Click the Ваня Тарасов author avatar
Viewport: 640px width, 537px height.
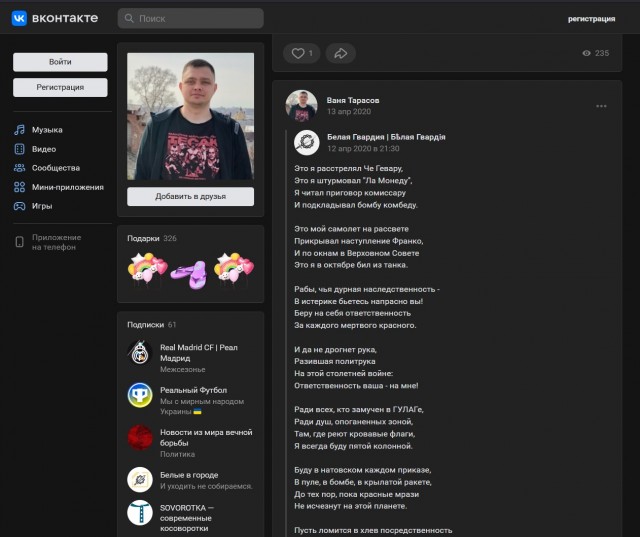click(x=302, y=105)
